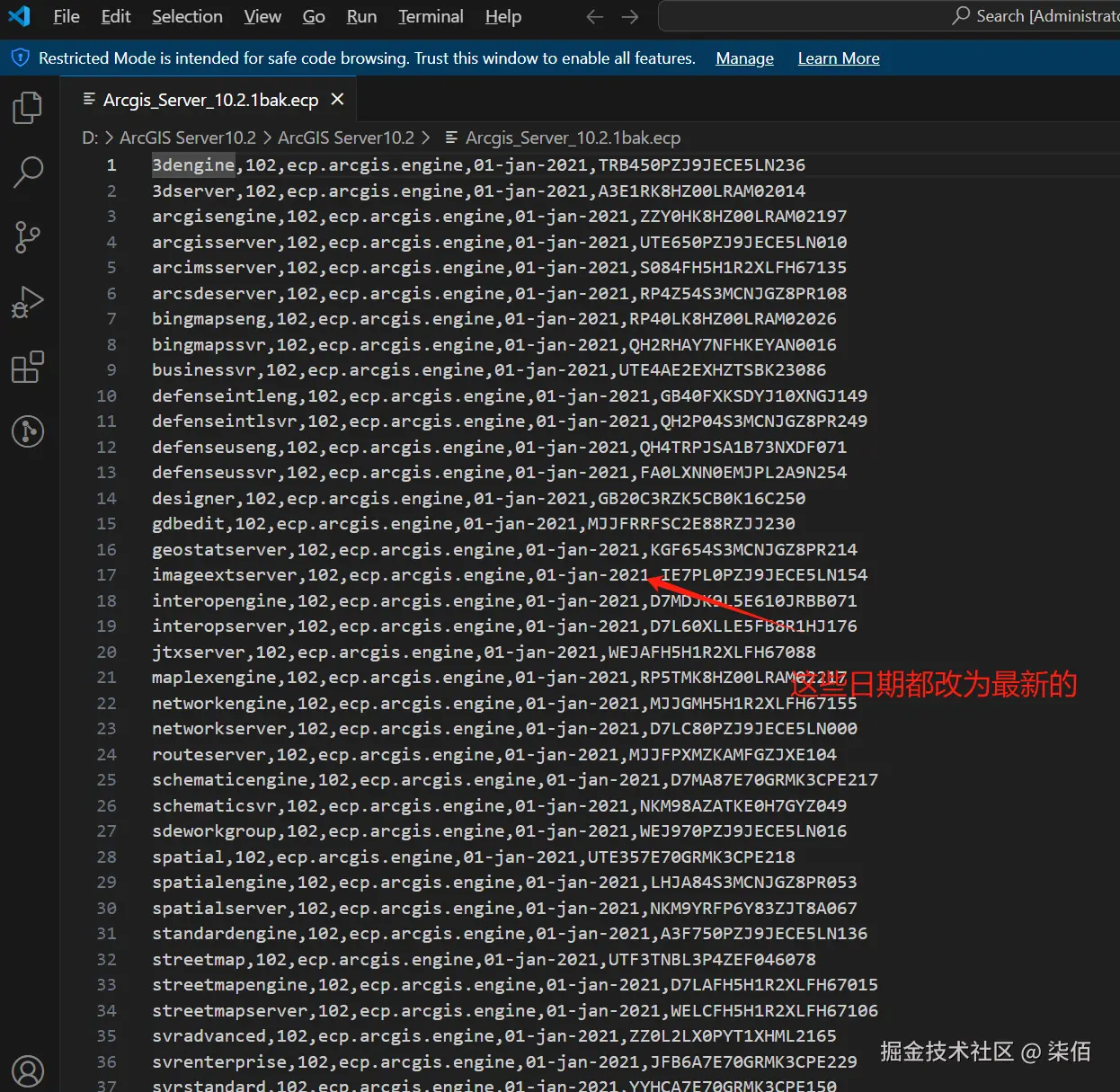Click the bingmapssvr line
Image resolution: width=1120 pixels, height=1092 pixels.
pos(493,344)
